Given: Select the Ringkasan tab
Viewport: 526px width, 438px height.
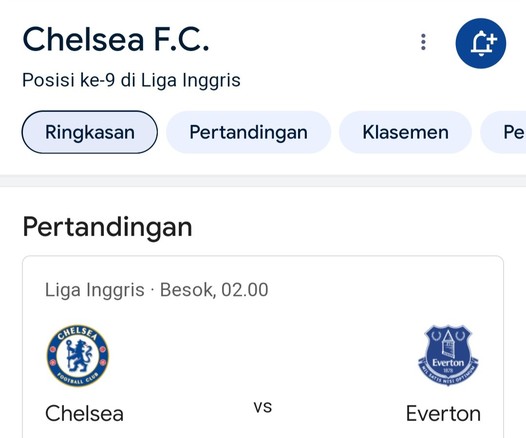Looking at the screenshot, I should coord(90,132).
